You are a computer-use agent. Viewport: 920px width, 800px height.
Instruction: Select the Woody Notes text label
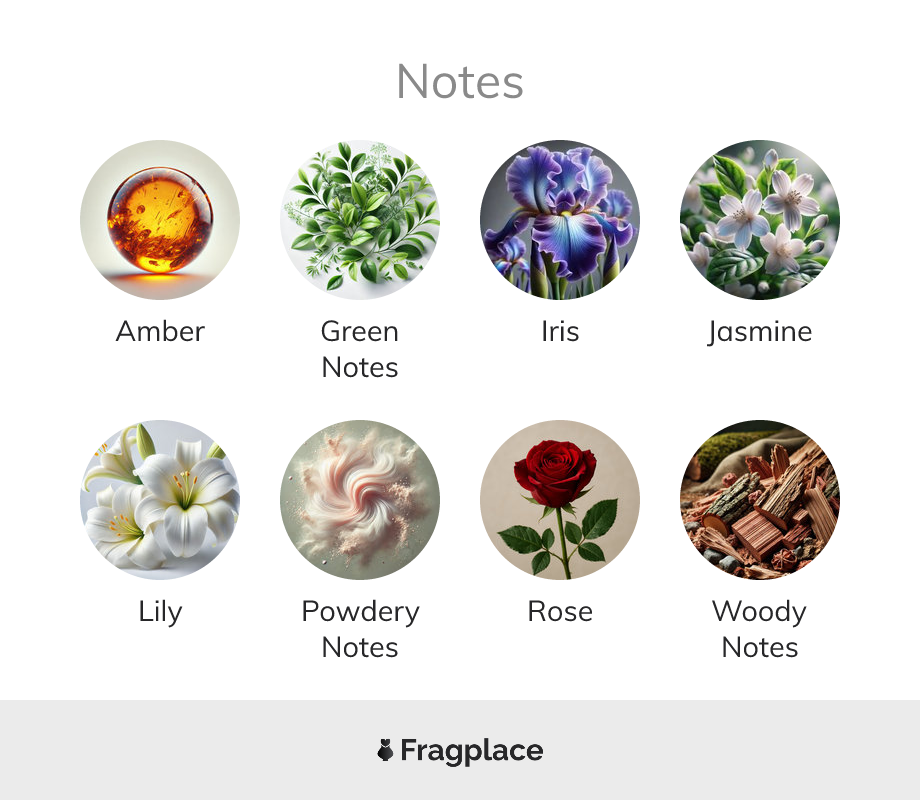pyautogui.click(x=760, y=629)
